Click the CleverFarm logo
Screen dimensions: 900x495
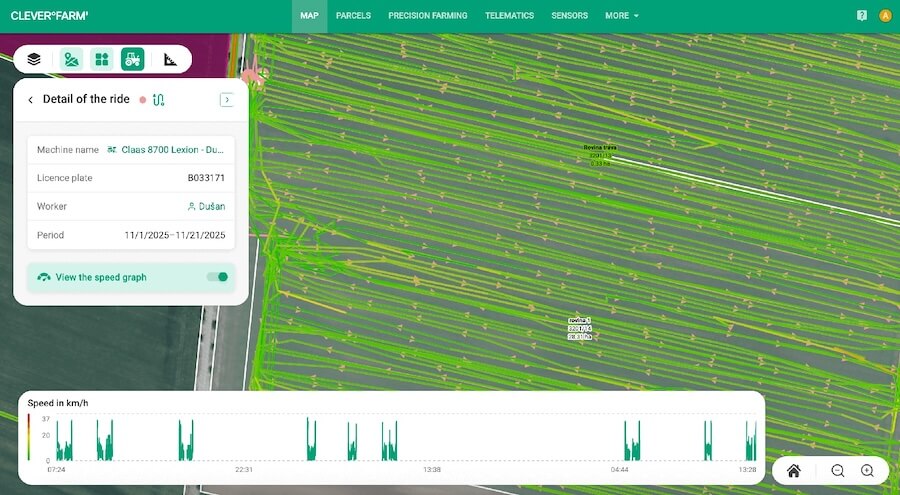point(49,16)
